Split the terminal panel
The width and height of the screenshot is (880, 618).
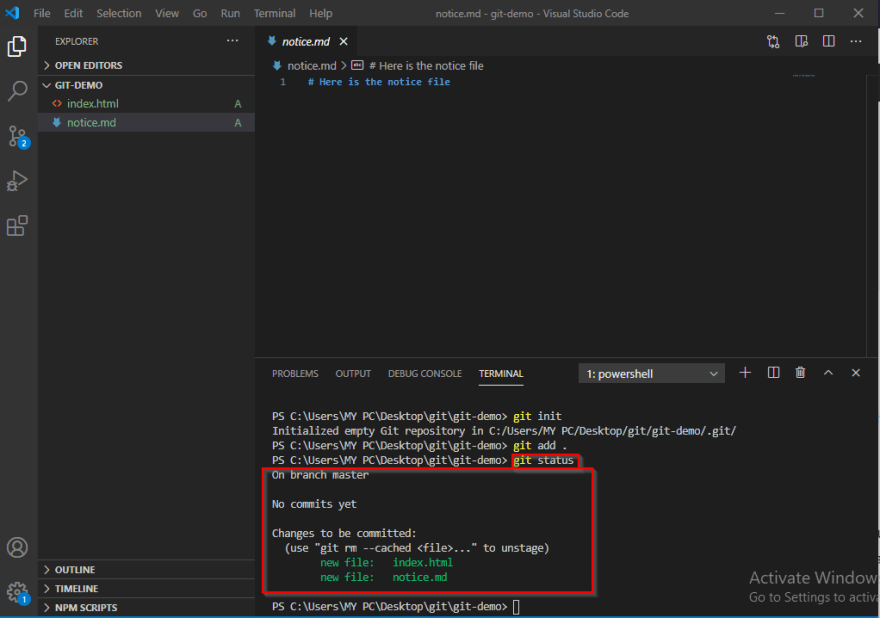click(773, 373)
